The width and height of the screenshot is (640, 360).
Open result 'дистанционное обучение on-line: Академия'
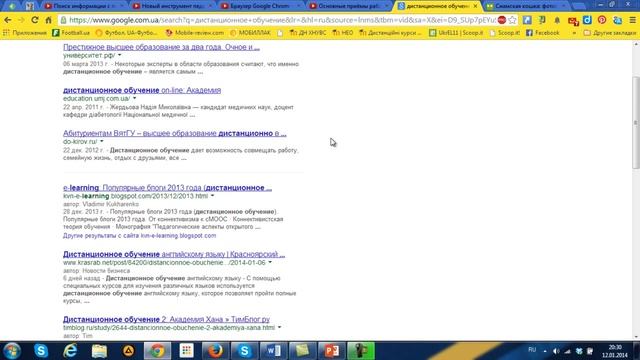point(142,90)
